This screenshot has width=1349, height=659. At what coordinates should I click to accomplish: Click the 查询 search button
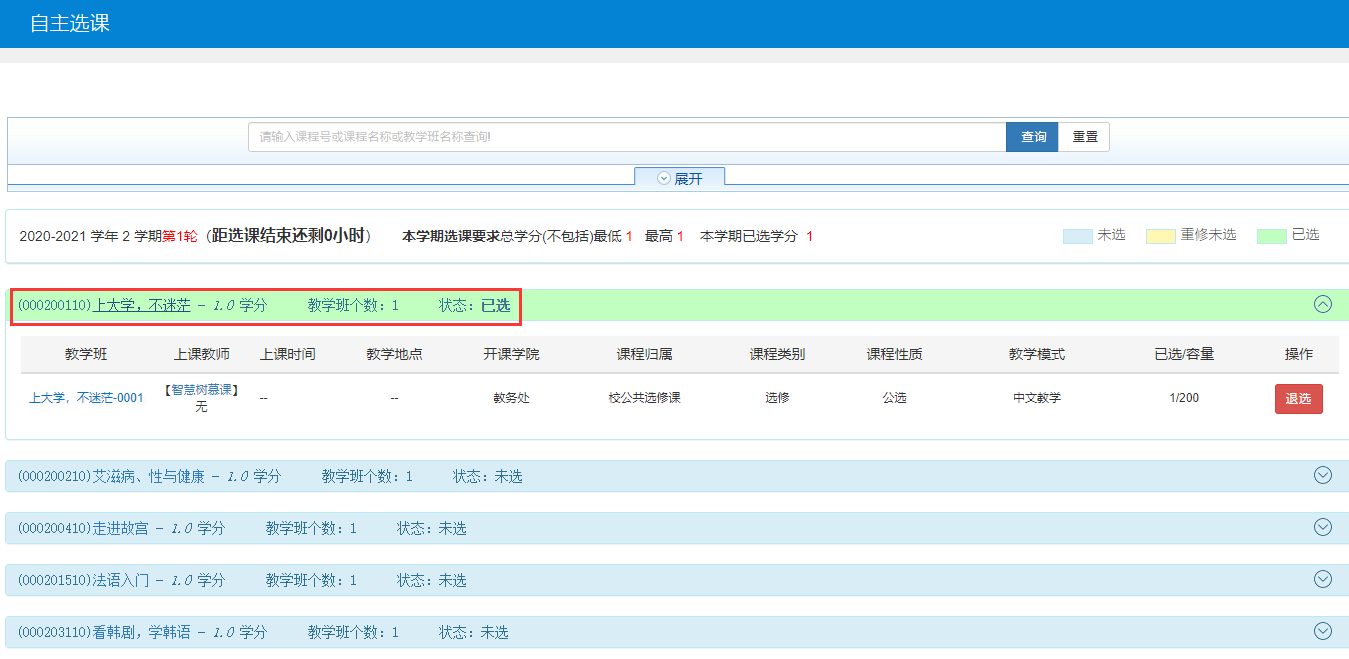click(1032, 137)
